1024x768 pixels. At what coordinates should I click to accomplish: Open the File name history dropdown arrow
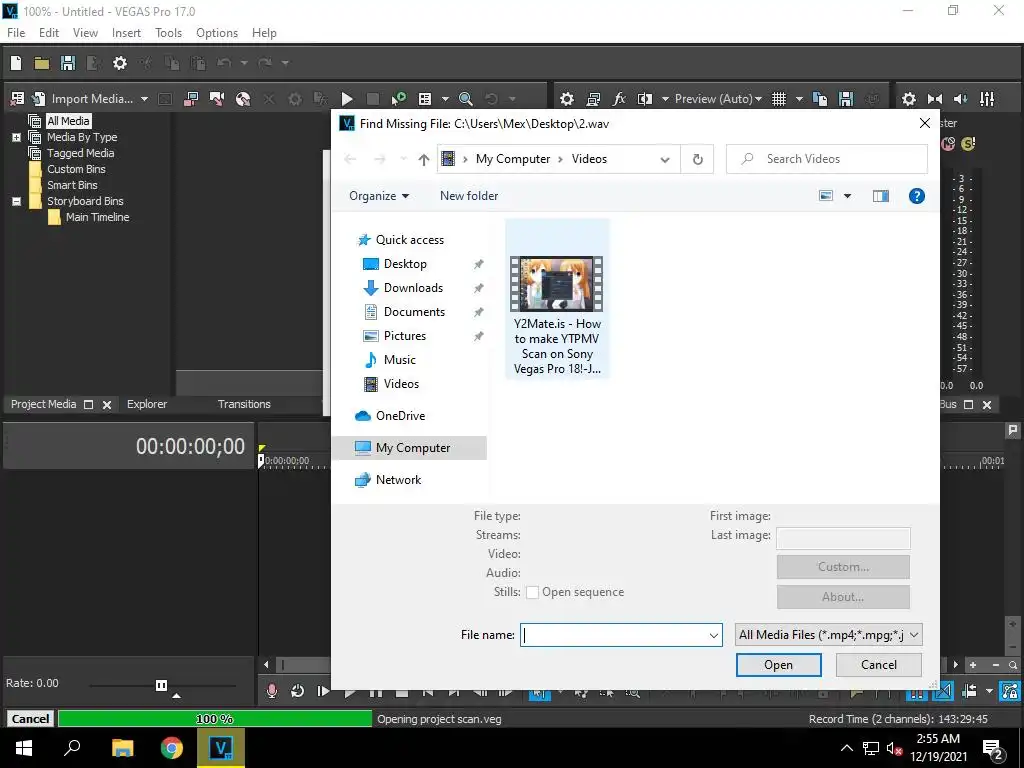714,635
